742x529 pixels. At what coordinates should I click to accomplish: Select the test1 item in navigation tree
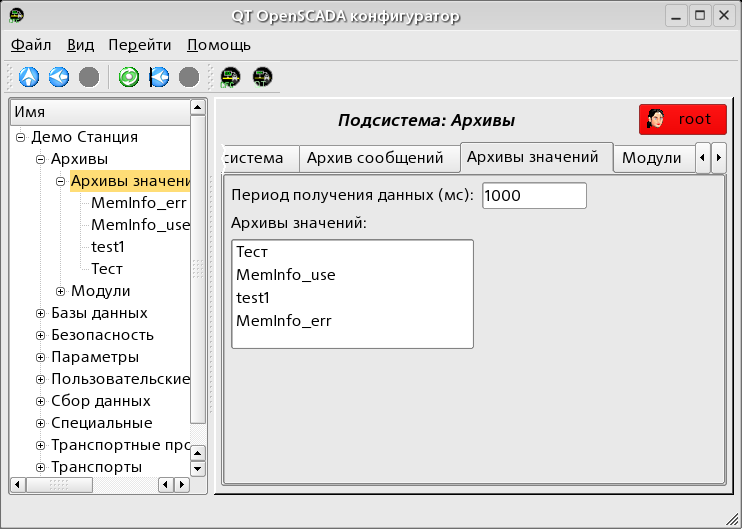click(107, 248)
